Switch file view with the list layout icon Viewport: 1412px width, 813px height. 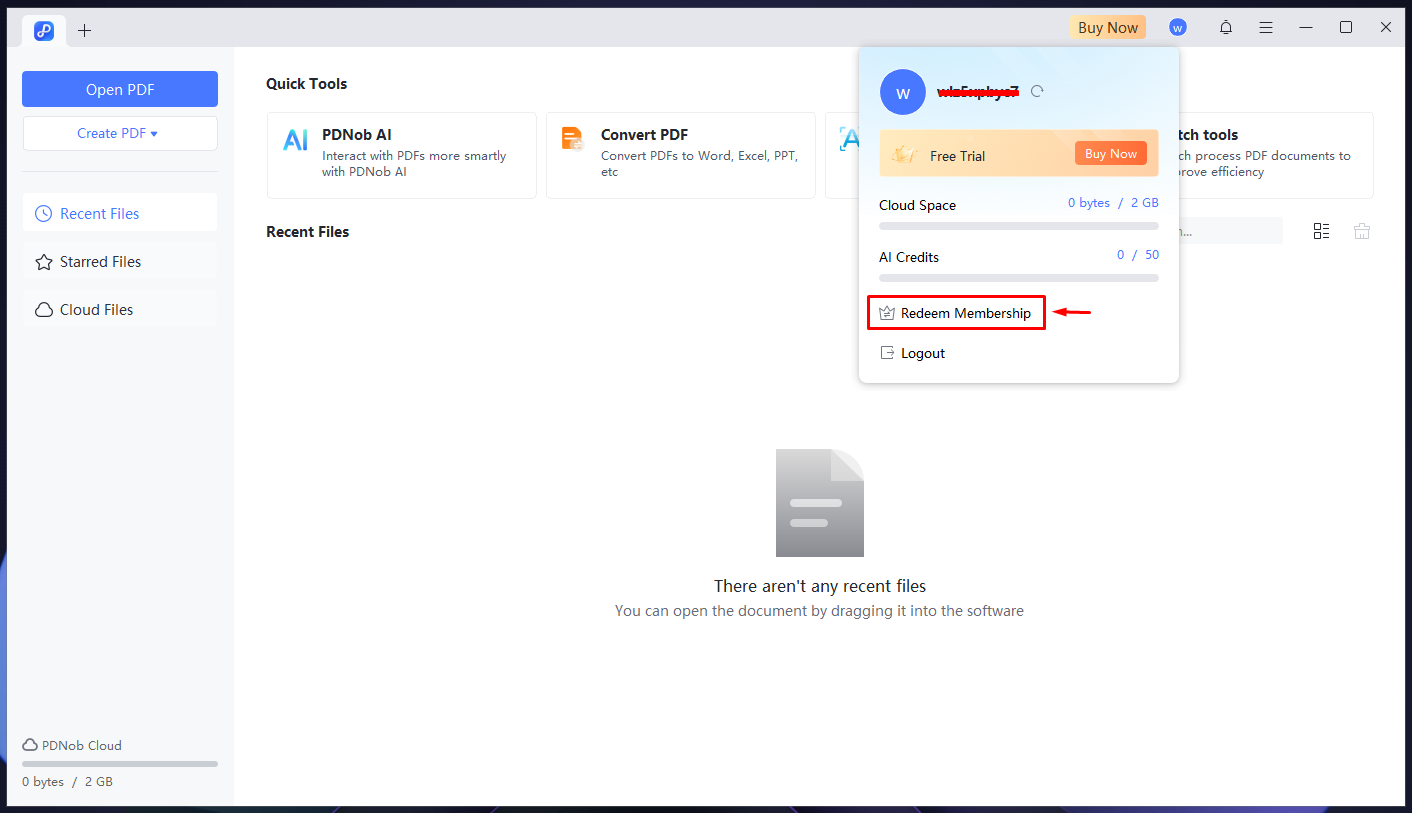tap(1322, 231)
